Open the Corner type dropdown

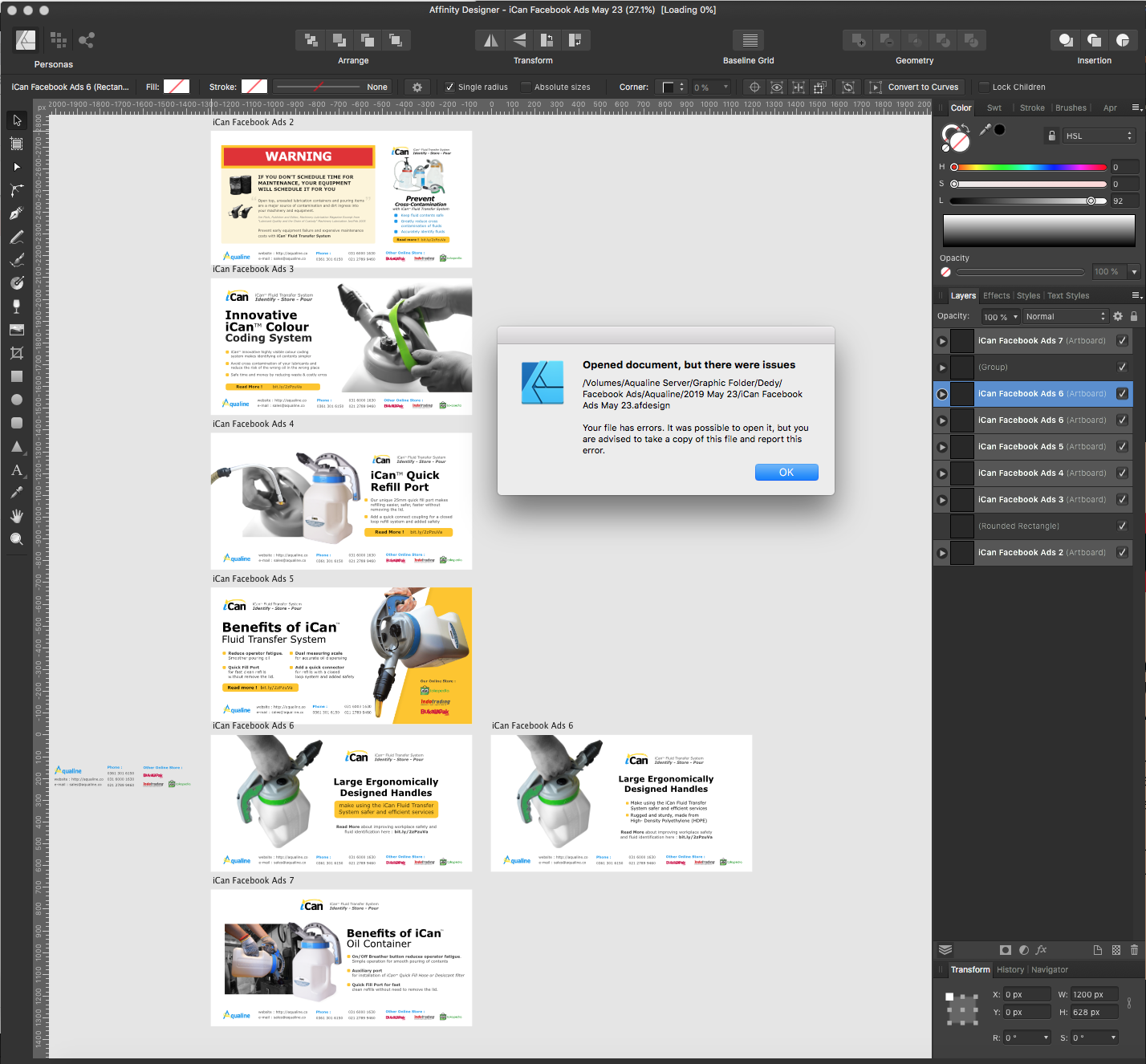coord(672,87)
